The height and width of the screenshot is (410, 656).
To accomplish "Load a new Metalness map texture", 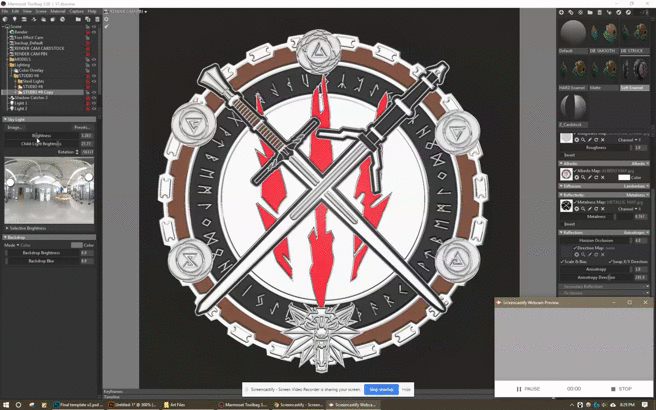I will click(577, 209).
